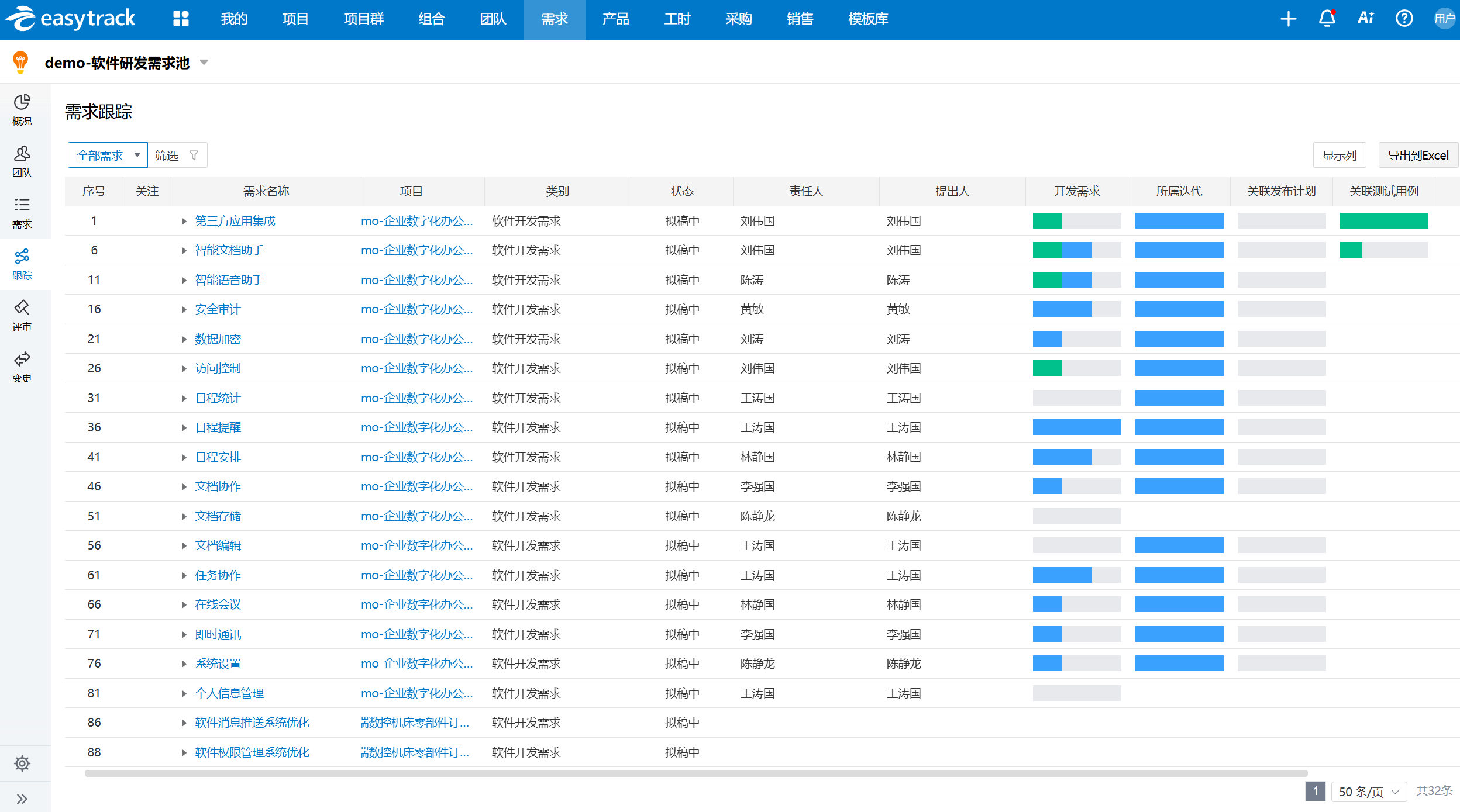1460x812 pixels.
Task: Click 开发需求 progress bar for 日程提醒
Action: tap(1076, 427)
